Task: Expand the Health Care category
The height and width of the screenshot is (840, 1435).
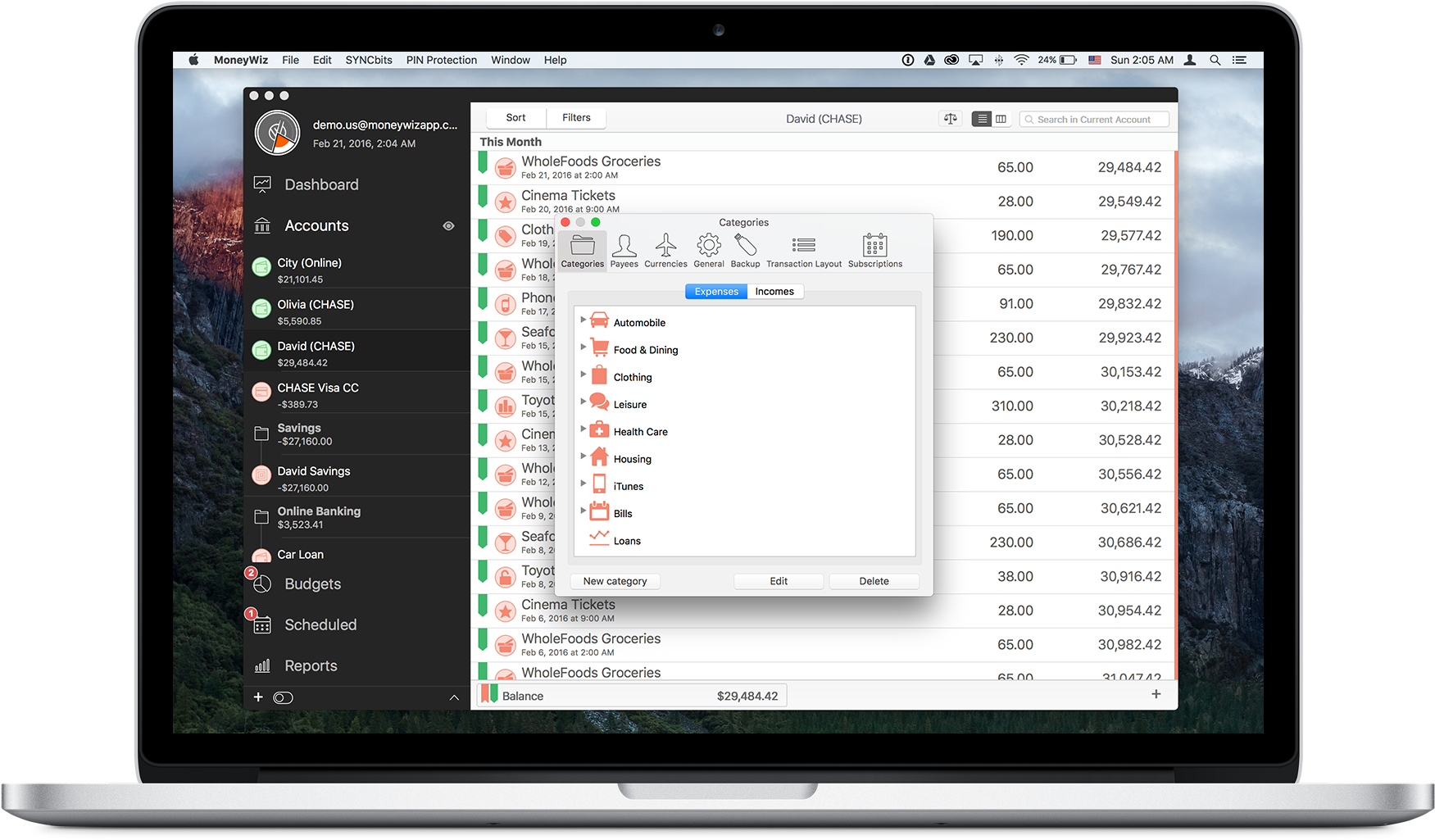Action: (x=583, y=429)
